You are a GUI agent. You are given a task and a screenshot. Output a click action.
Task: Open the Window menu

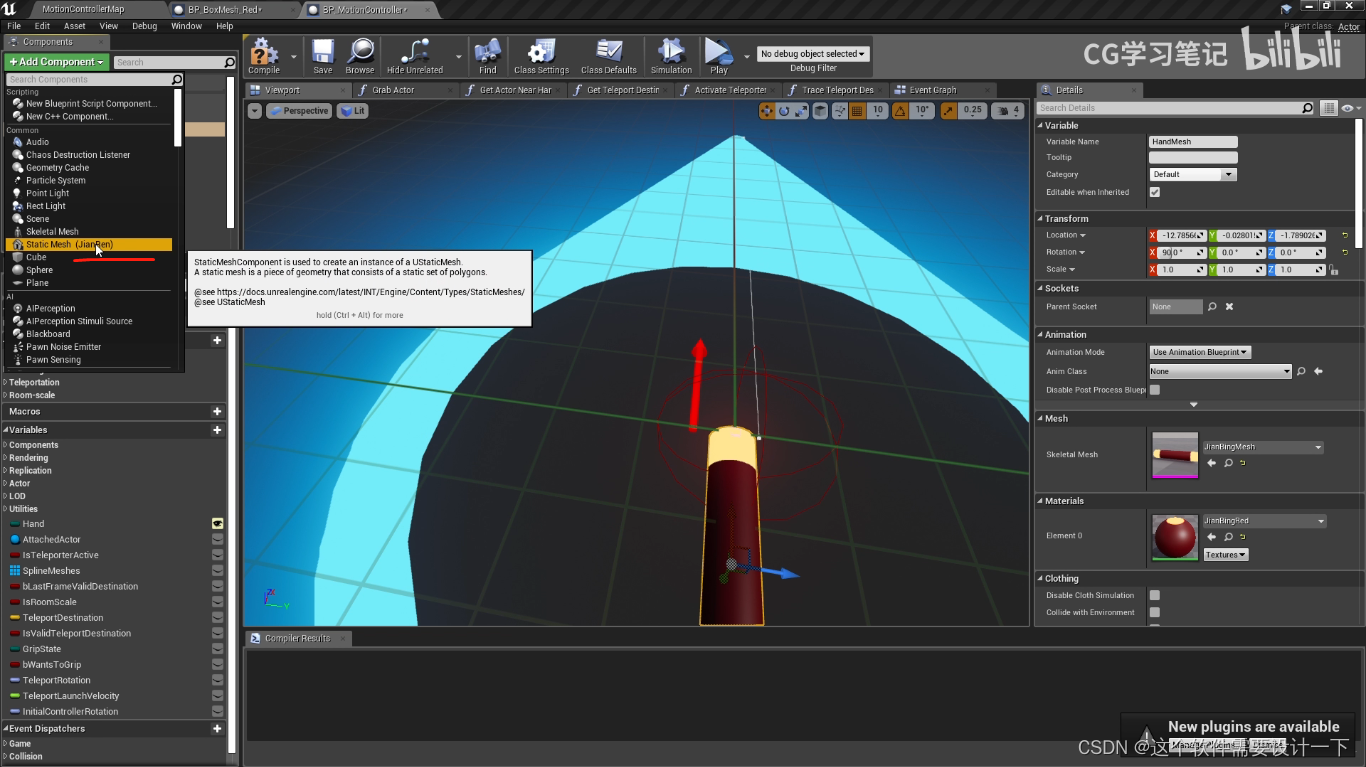click(186, 26)
